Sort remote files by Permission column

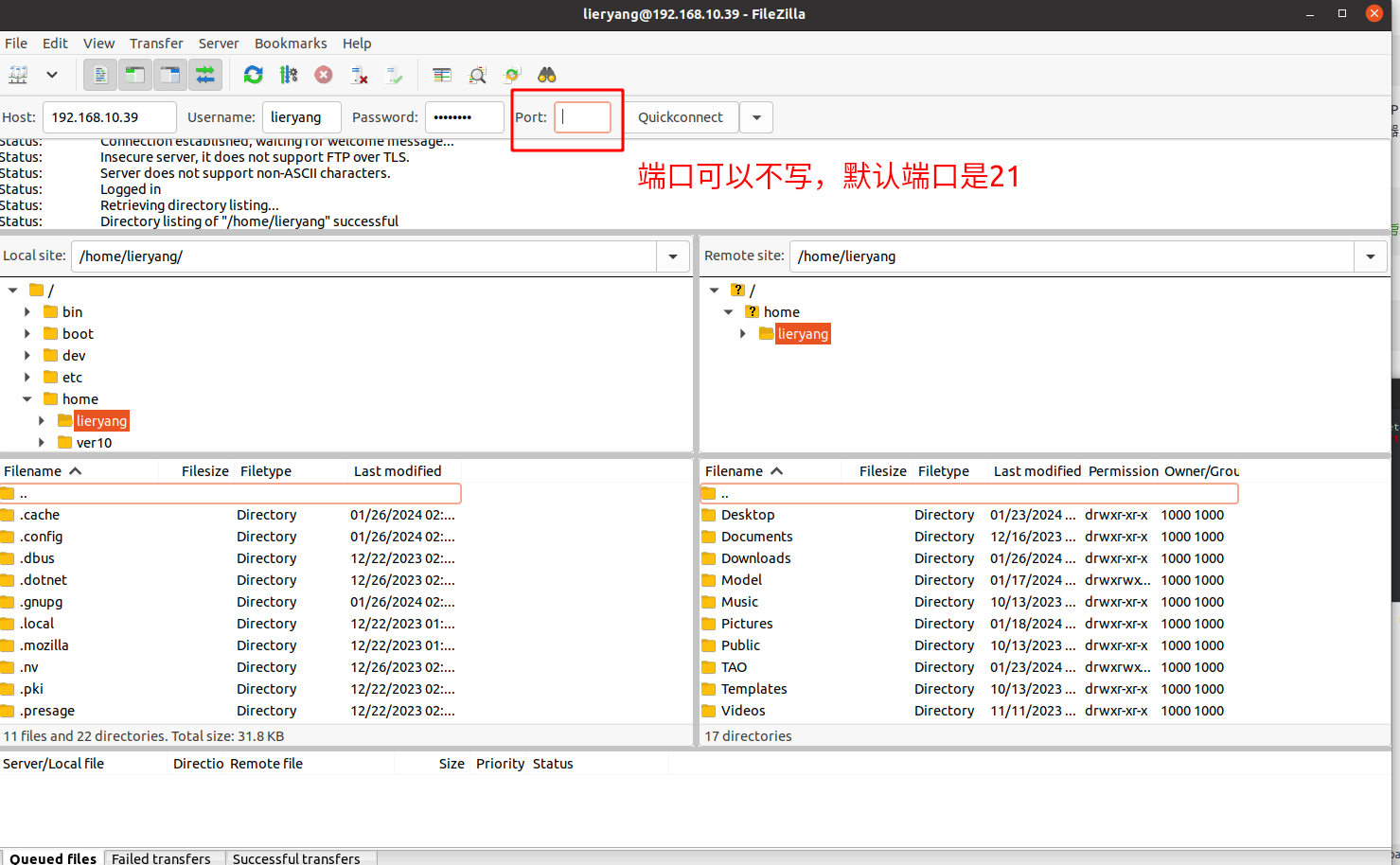(1123, 471)
